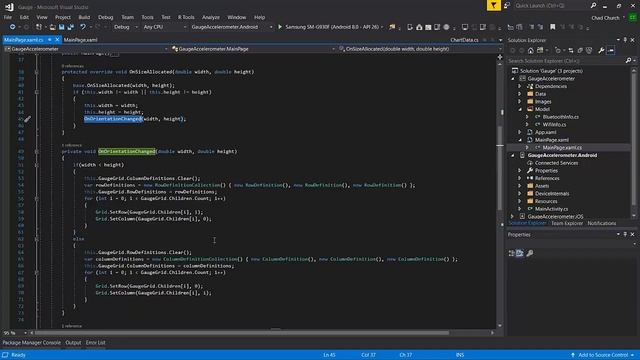Select BluetoothInfo.cs in Solution Explorer
The height and width of the screenshot is (360, 640).
click(x=560, y=117)
